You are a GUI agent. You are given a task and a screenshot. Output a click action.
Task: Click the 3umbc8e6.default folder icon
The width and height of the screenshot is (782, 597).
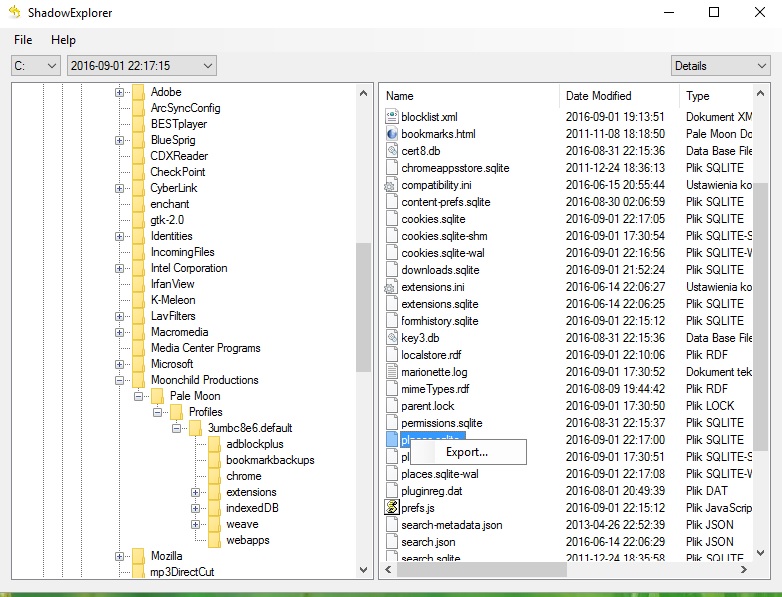[x=196, y=428]
